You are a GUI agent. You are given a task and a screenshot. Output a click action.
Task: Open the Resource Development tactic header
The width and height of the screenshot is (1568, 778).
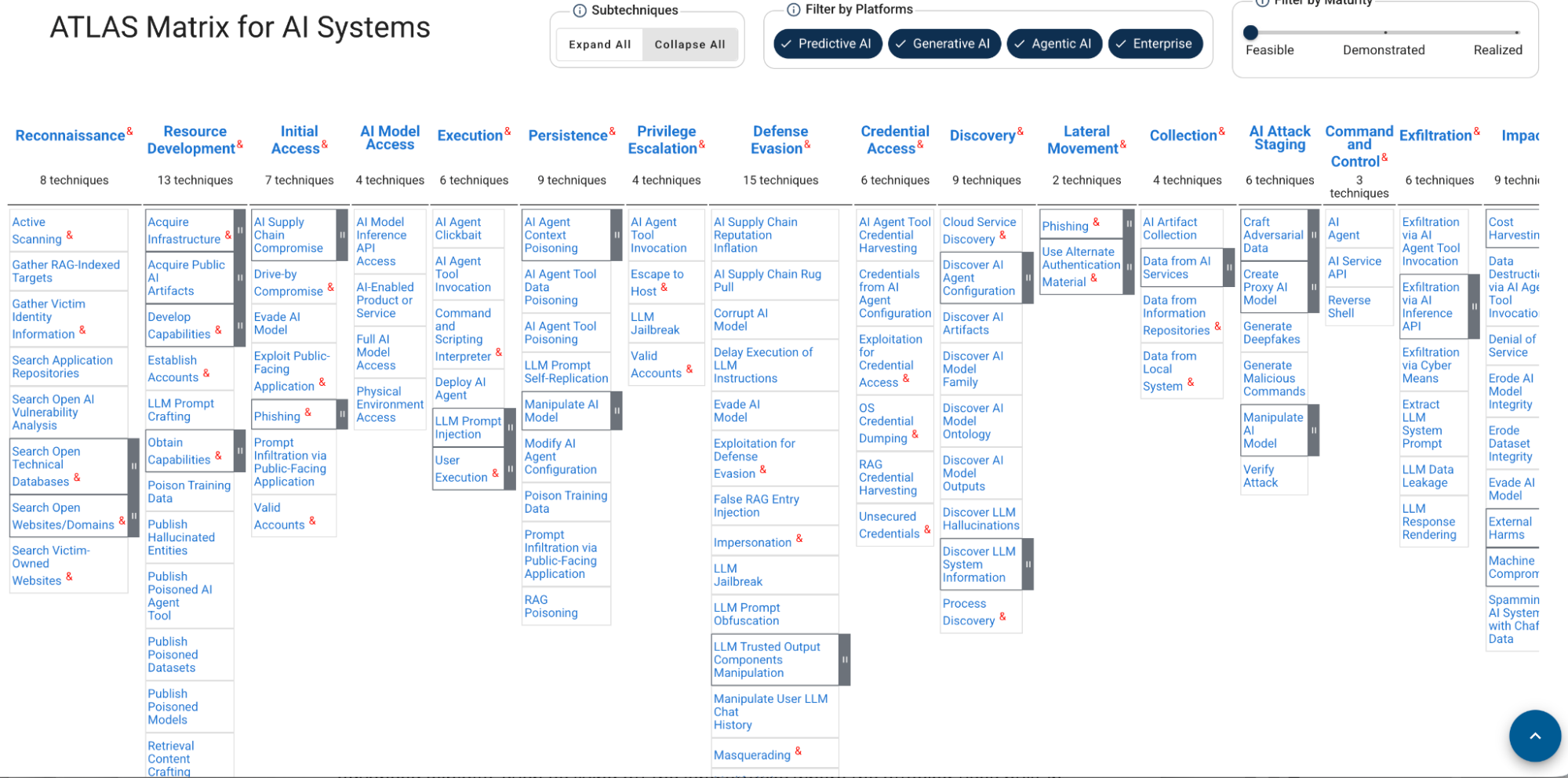(191, 140)
